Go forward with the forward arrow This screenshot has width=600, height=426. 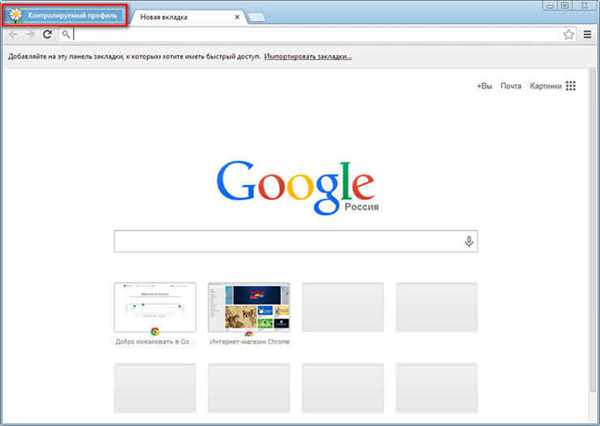click(x=29, y=34)
